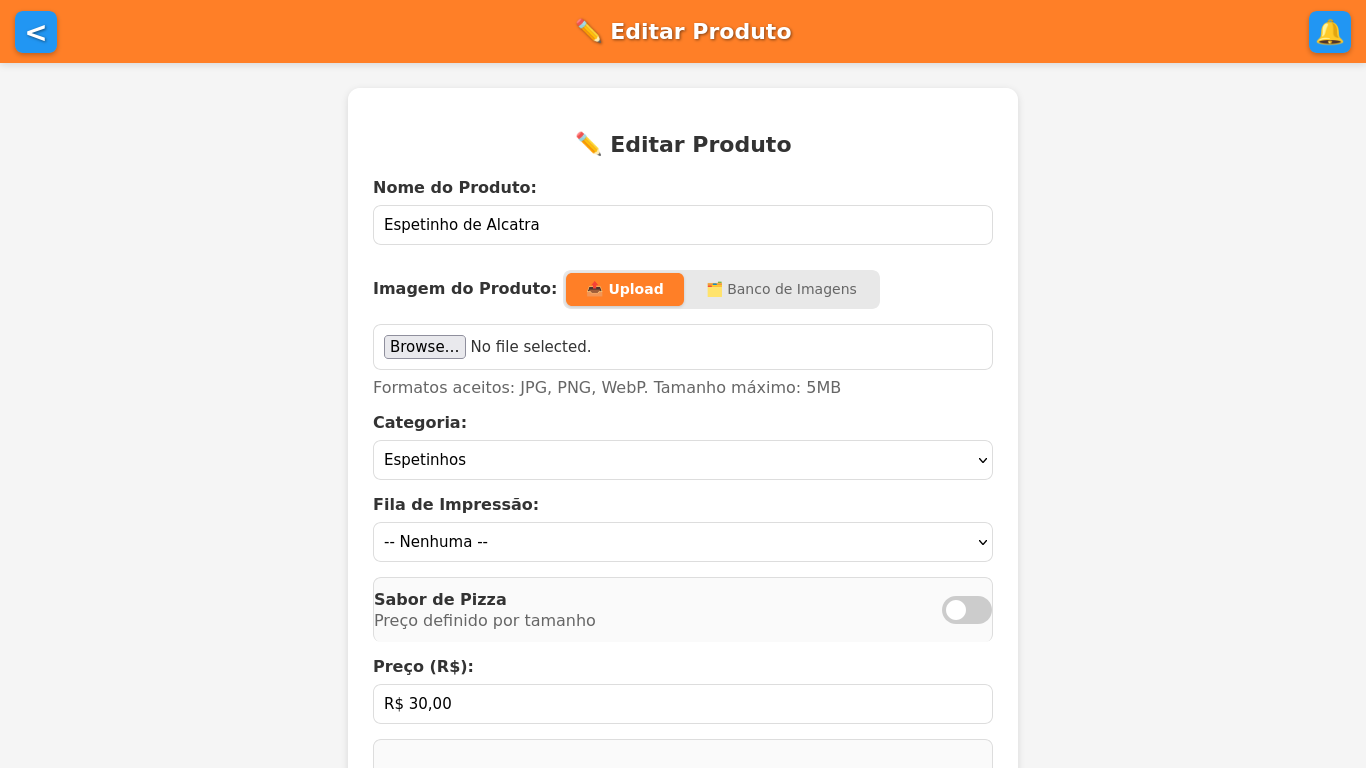Image resolution: width=1366 pixels, height=768 pixels.
Task: Click the Browse button to choose a file
Action: pyautogui.click(x=424, y=346)
